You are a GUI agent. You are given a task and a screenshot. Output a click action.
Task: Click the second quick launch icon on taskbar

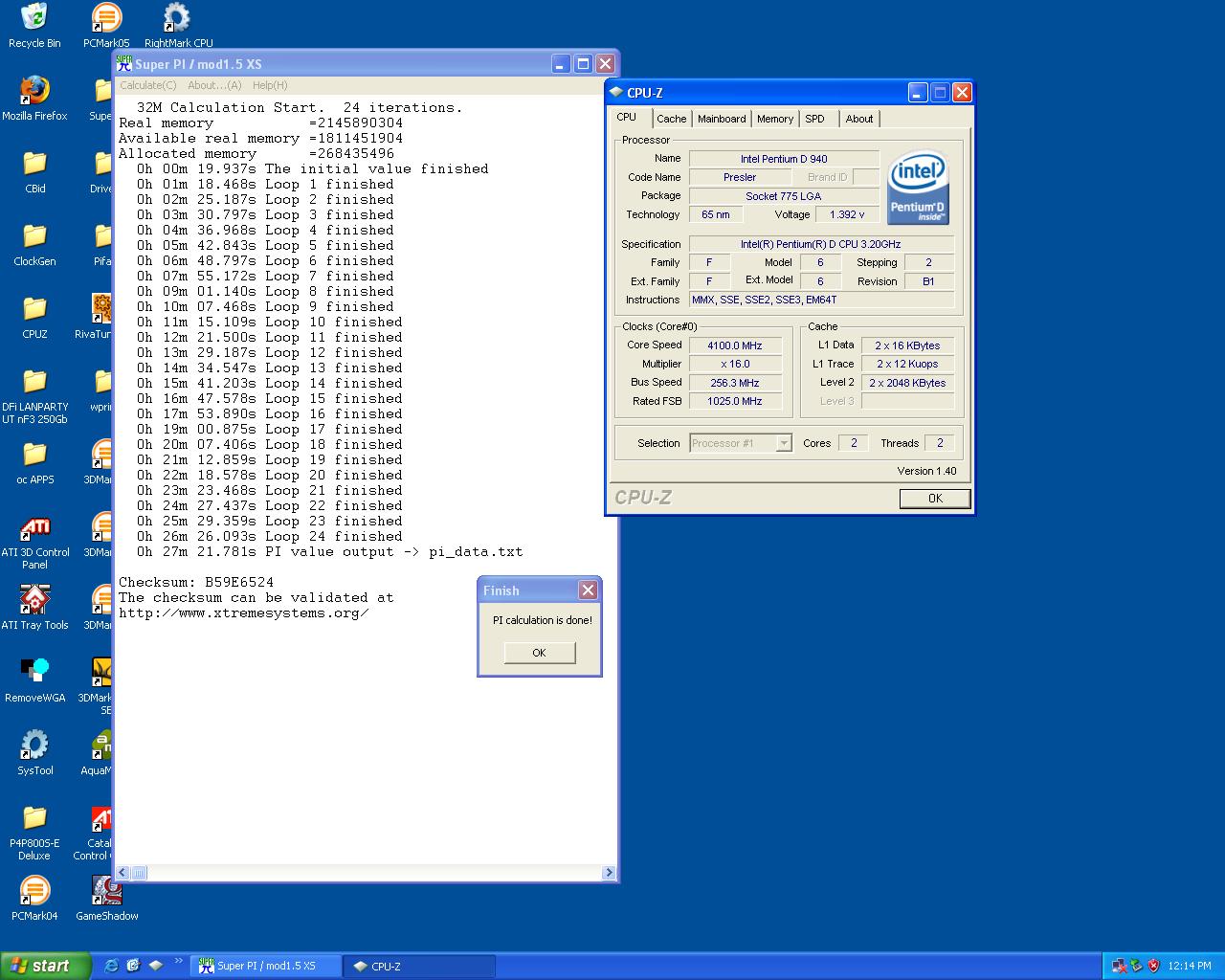click(x=133, y=966)
